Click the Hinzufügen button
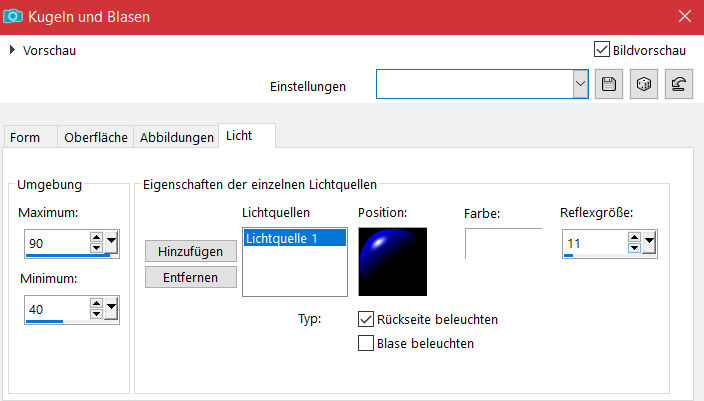Image resolution: width=704 pixels, height=401 pixels. (191, 251)
